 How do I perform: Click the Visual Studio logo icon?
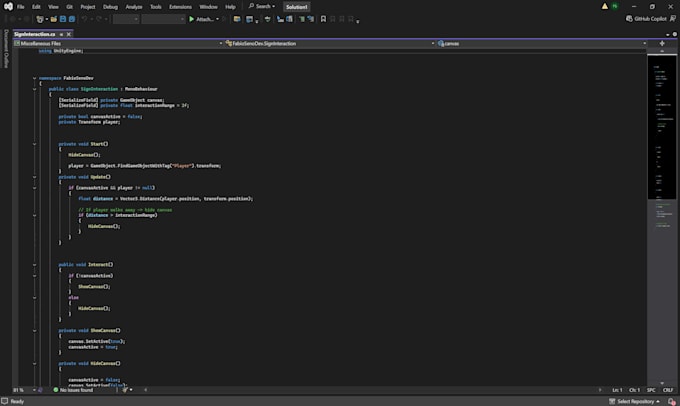8,7
